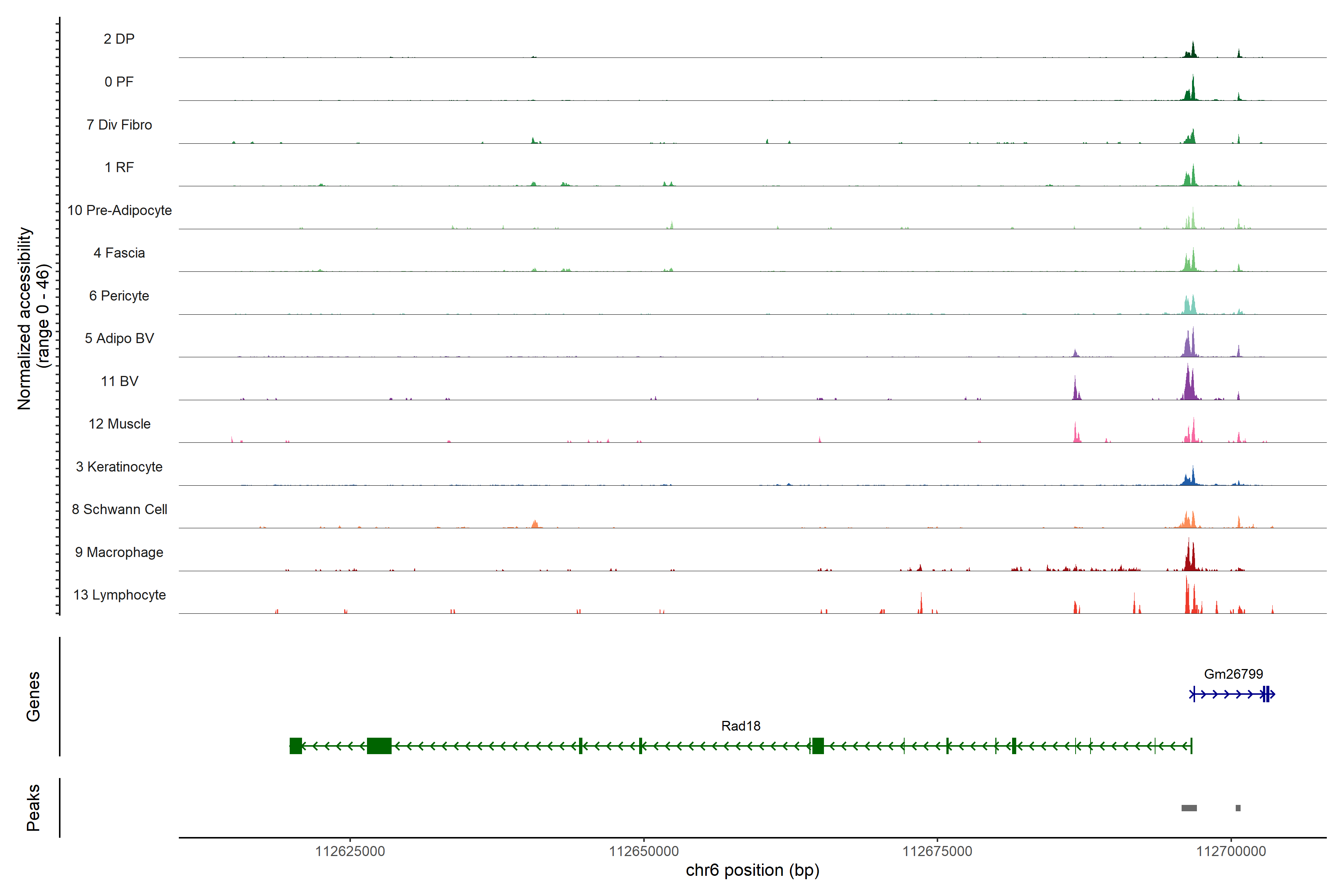Click the larger gray peak bar
Screen dimensions: 1344x896
point(1189,808)
